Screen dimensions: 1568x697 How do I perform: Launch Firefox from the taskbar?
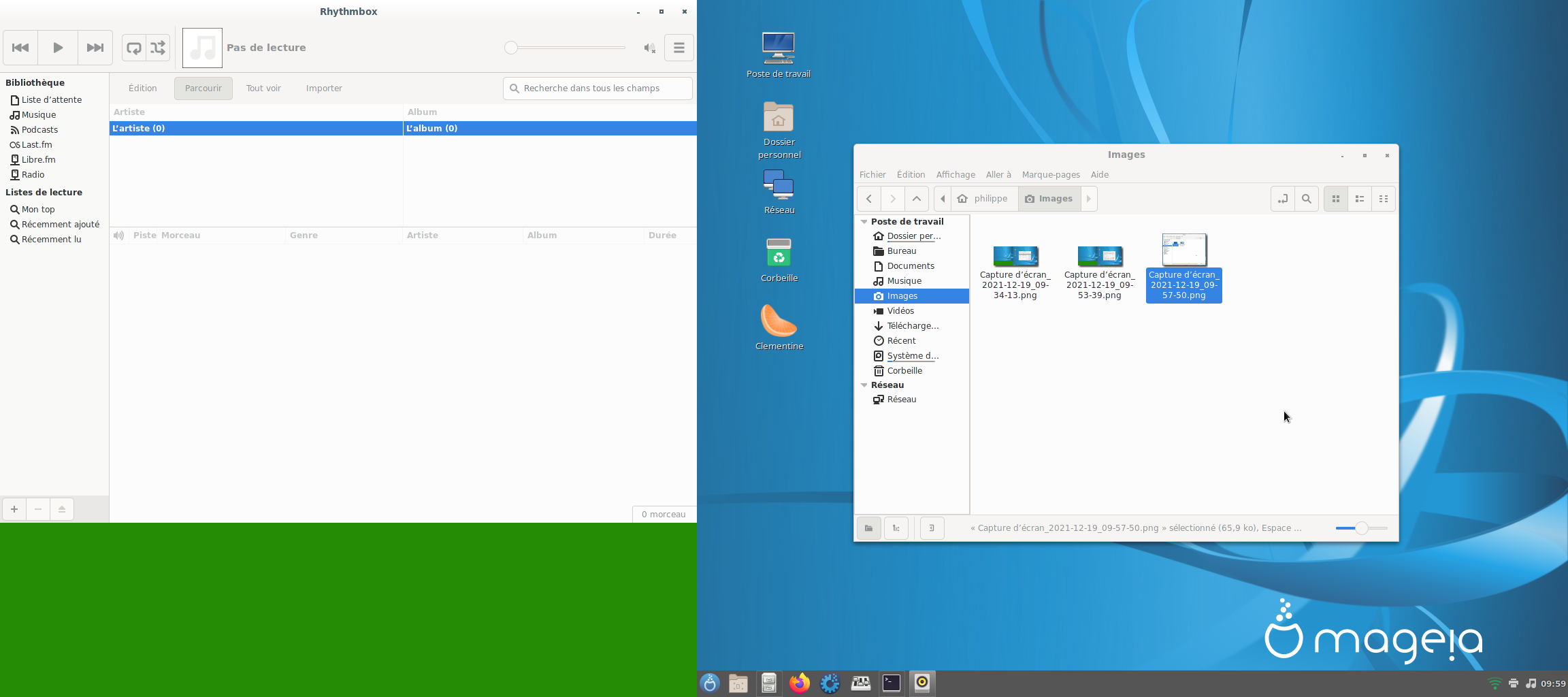coord(800,683)
